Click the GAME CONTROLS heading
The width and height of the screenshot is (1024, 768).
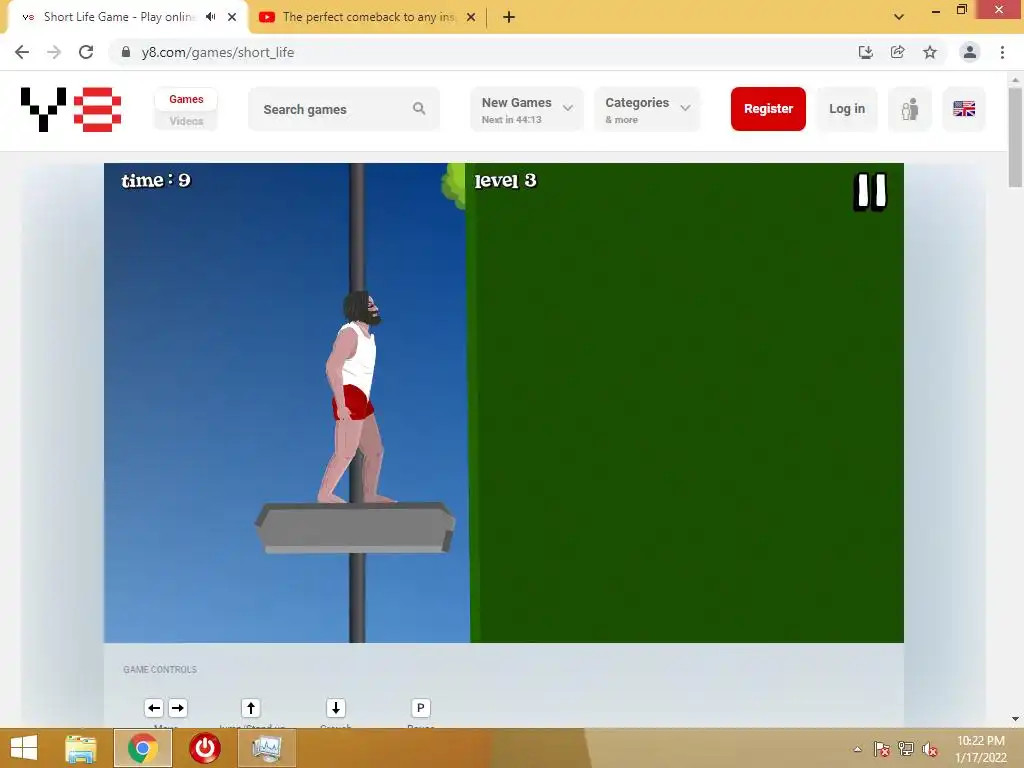point(160,669)
